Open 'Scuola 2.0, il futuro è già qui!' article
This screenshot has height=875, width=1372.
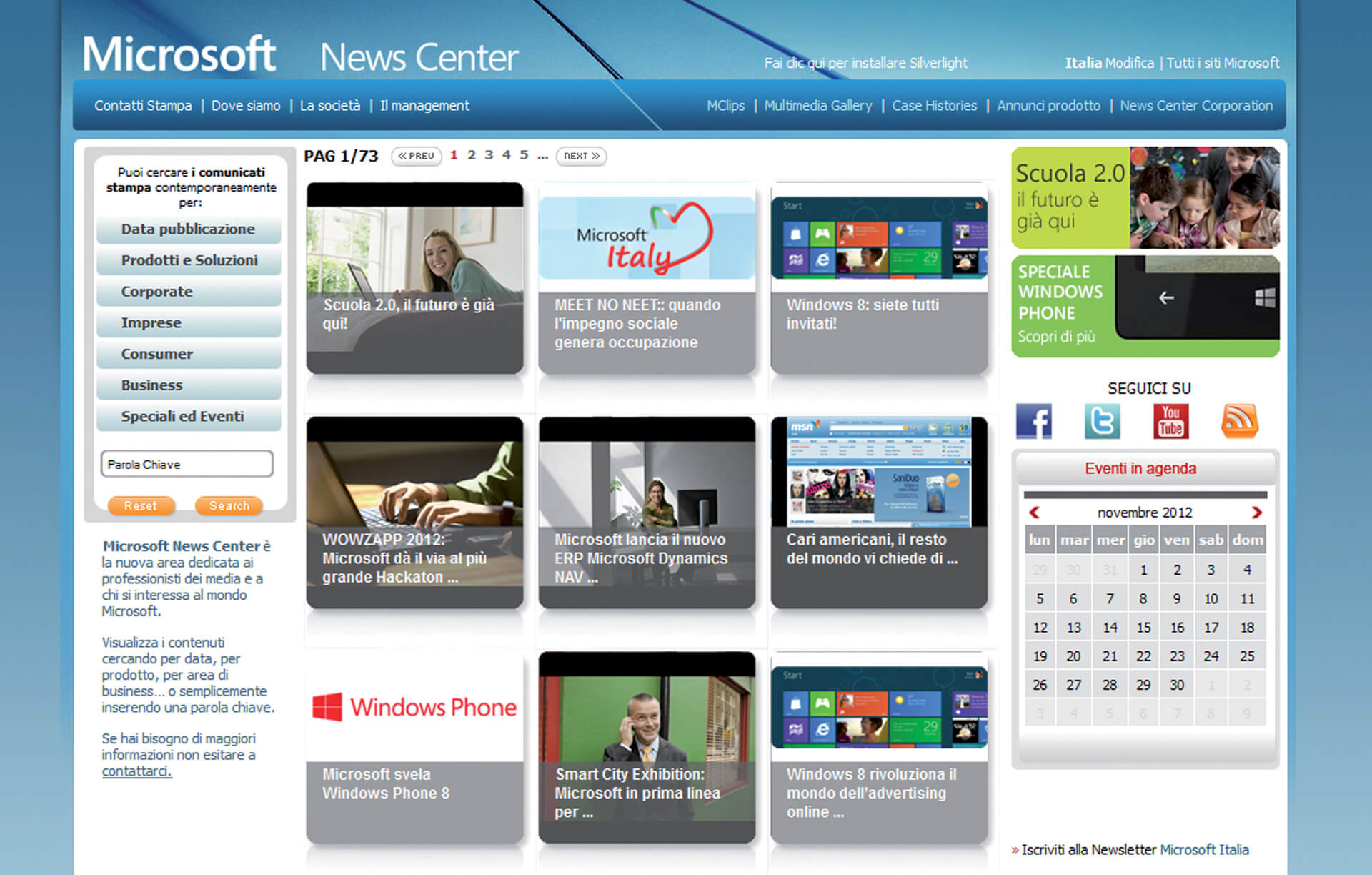414,278
